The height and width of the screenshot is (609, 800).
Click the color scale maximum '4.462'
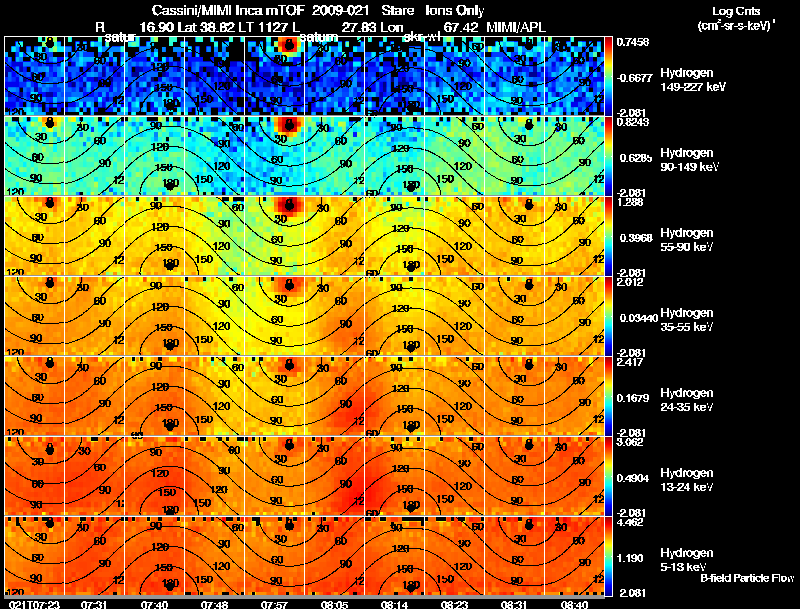630,522
